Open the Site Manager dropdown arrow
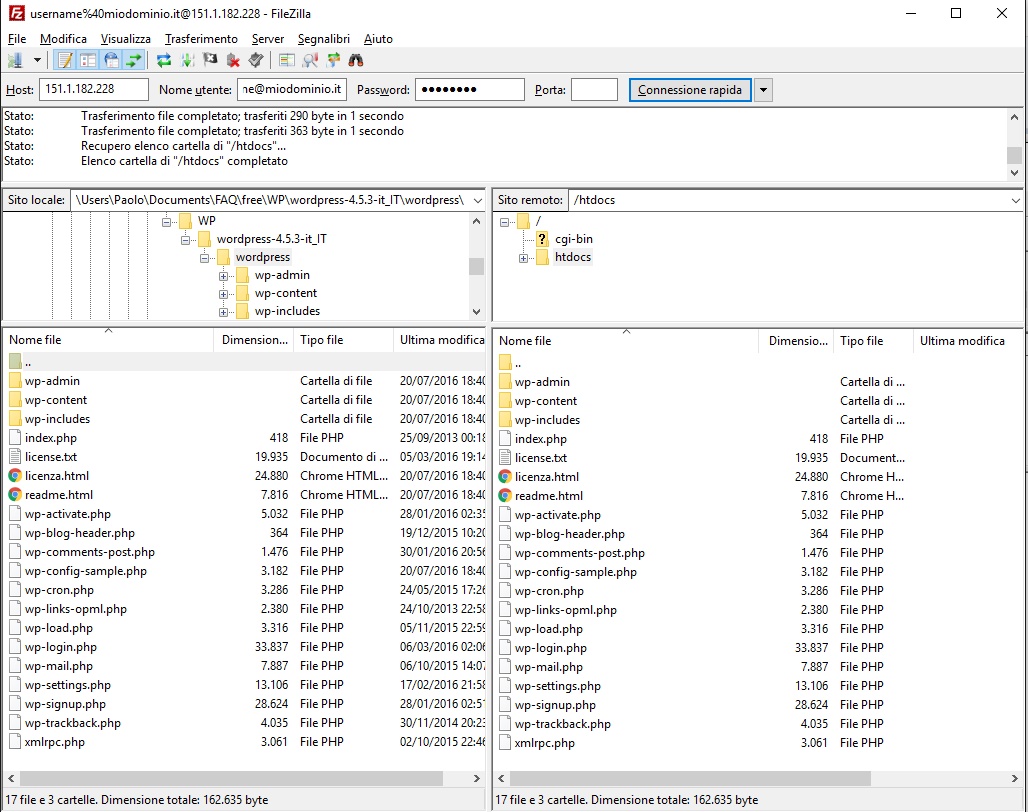1028x812 pixels. pyautogui.click(x=37, y=61)
